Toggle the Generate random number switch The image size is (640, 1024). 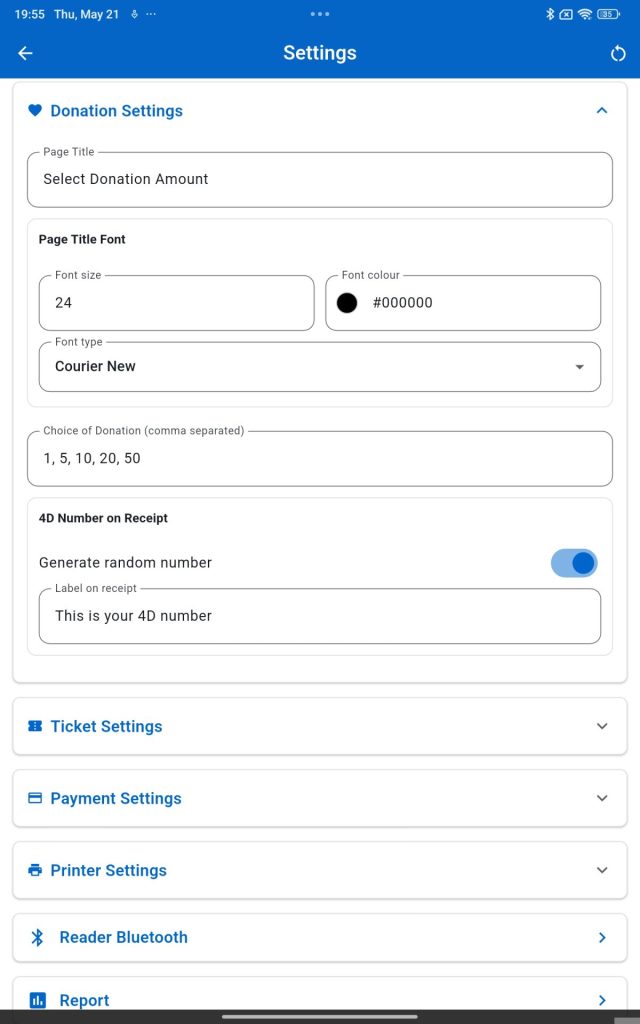tap(574, 563)
